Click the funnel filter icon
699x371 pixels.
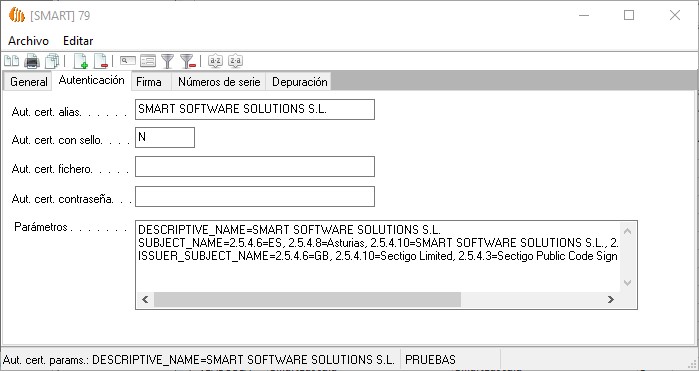(167, 61)
